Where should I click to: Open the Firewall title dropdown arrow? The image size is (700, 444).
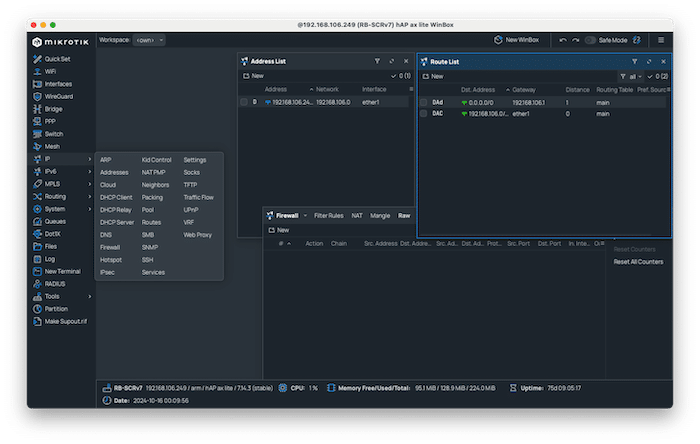tap(305, 216)
